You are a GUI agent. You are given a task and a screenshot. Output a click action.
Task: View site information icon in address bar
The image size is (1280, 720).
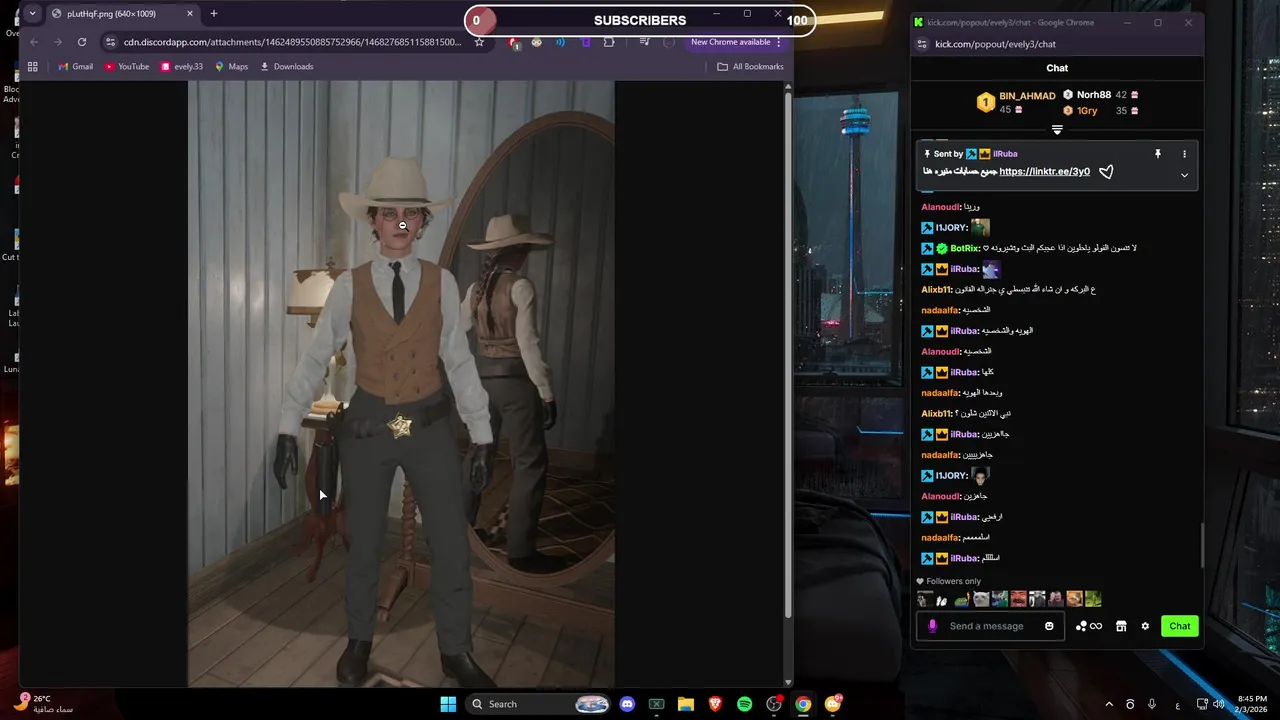[110, 42]
